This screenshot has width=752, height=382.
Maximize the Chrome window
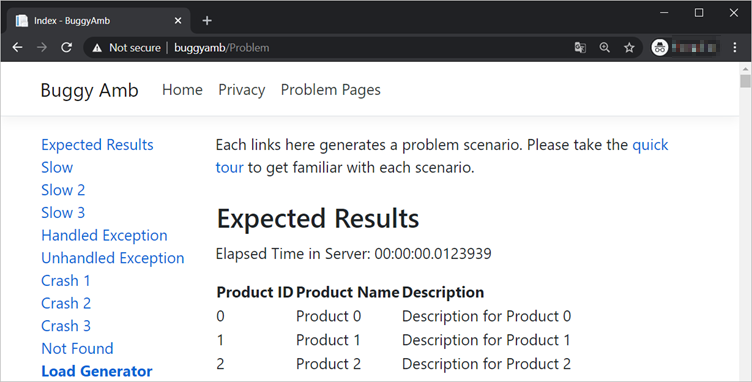(699, 13)
